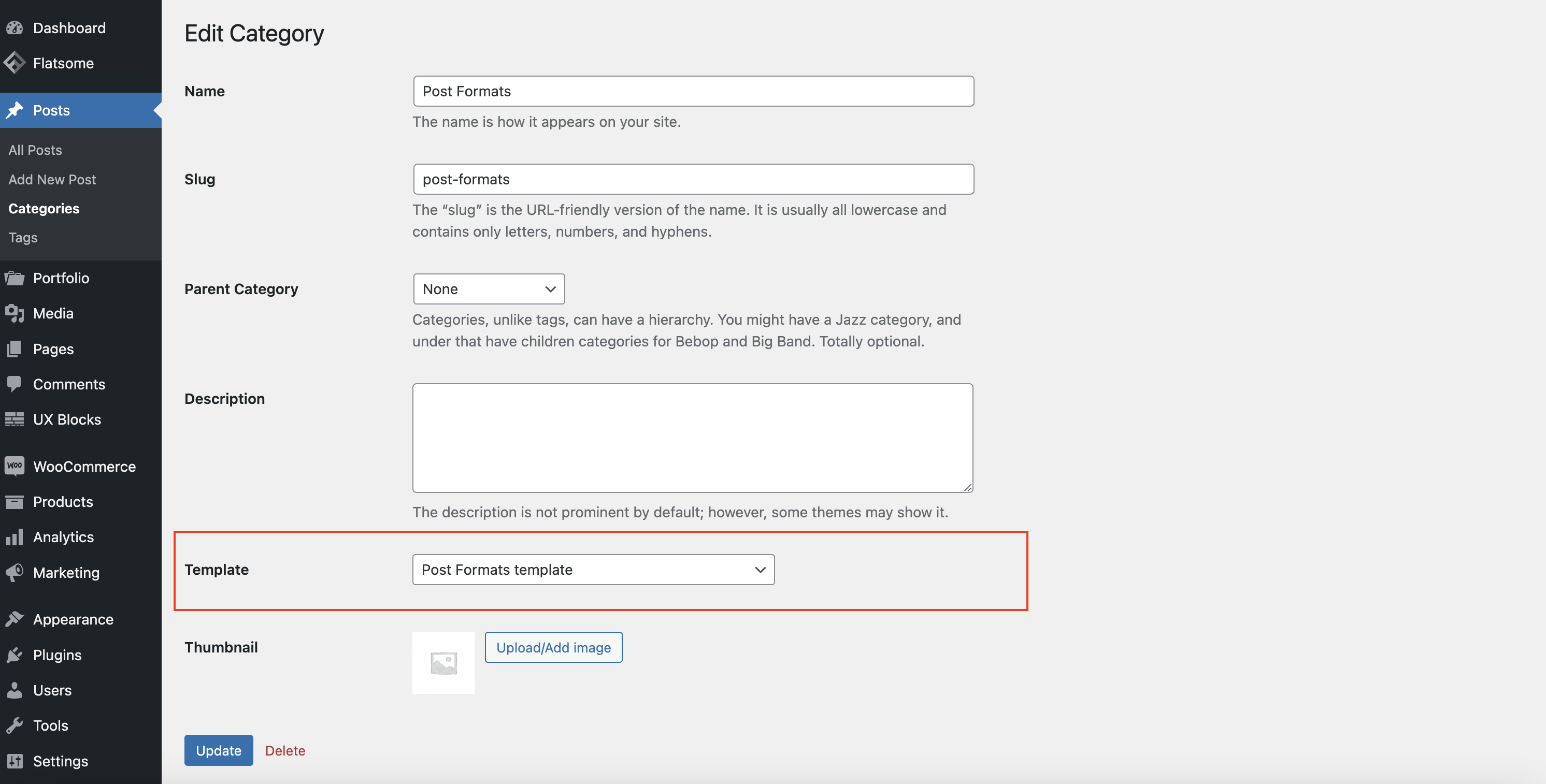Click the Plugins plug icon
The height and width of the screenshot is (784, 1546).
(x=15, y=655)
